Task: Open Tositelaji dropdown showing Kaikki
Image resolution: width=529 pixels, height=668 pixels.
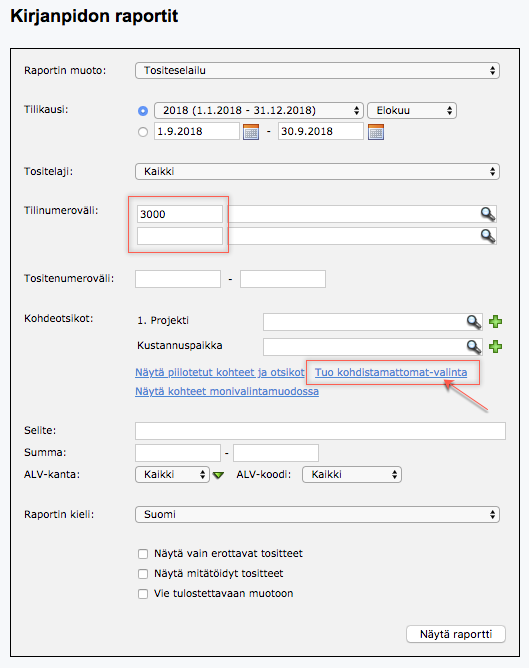Action: 317,172
